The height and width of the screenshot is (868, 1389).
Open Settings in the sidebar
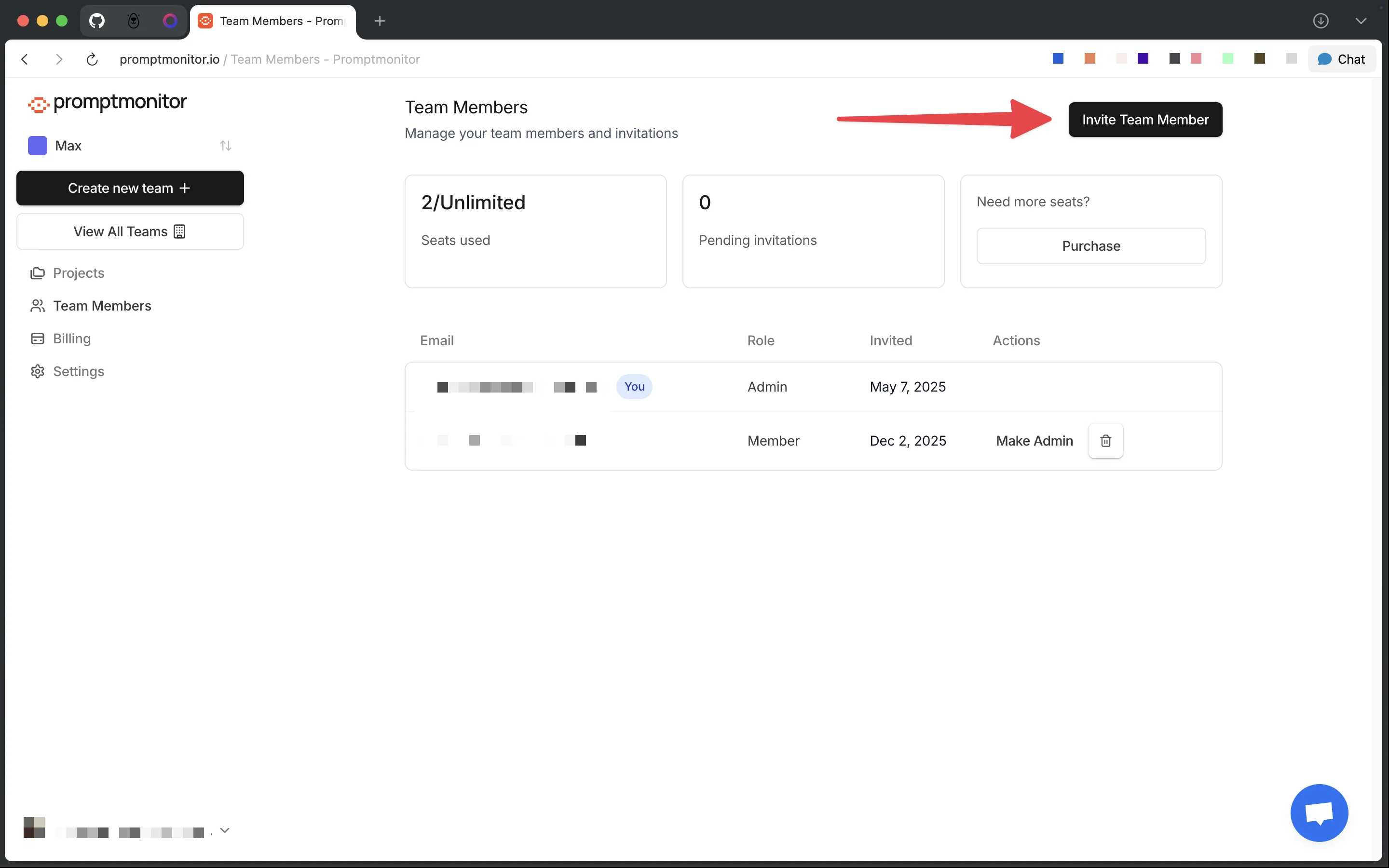[x=79, y=371]
